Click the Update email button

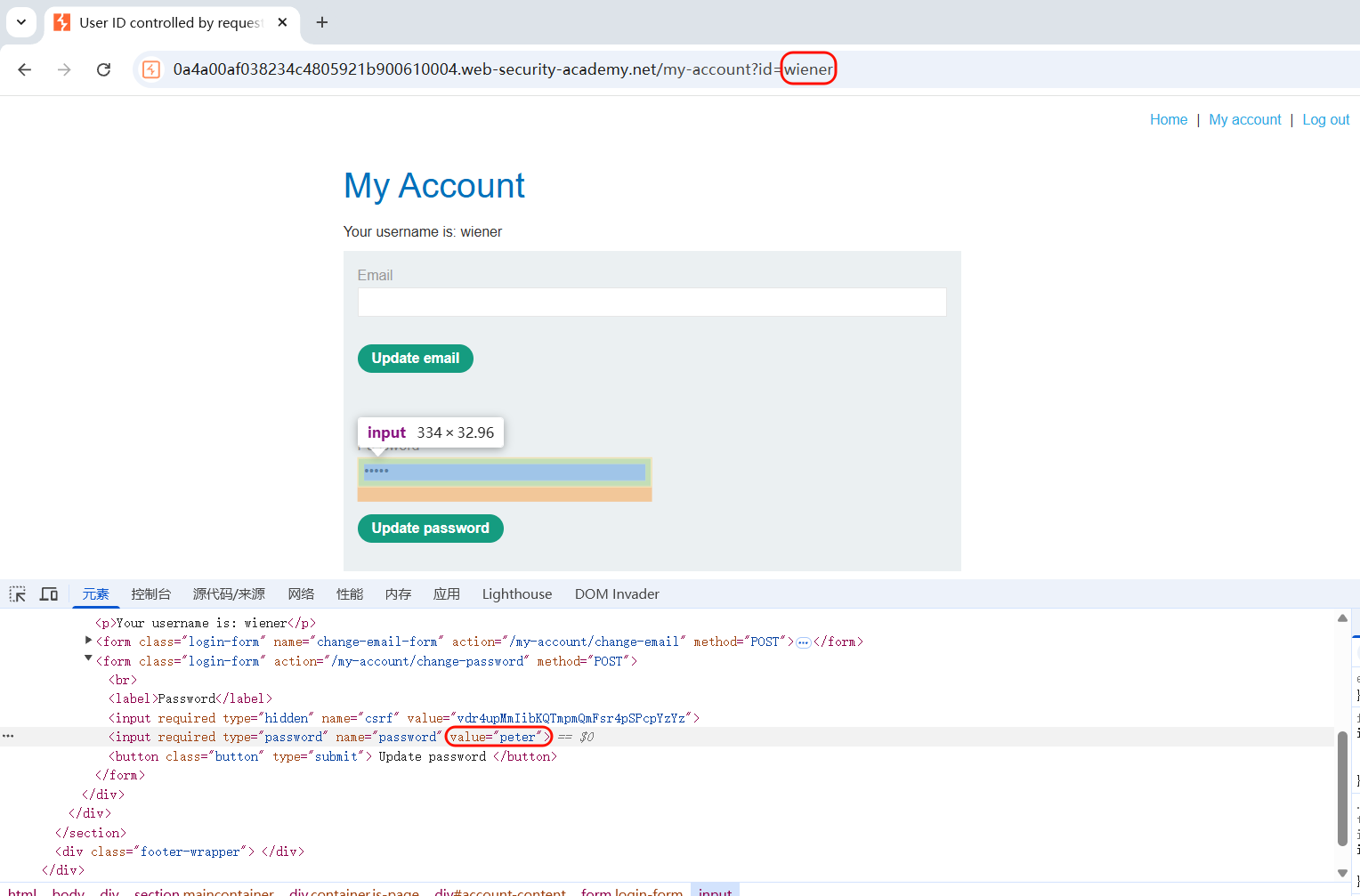coord(415,359)
